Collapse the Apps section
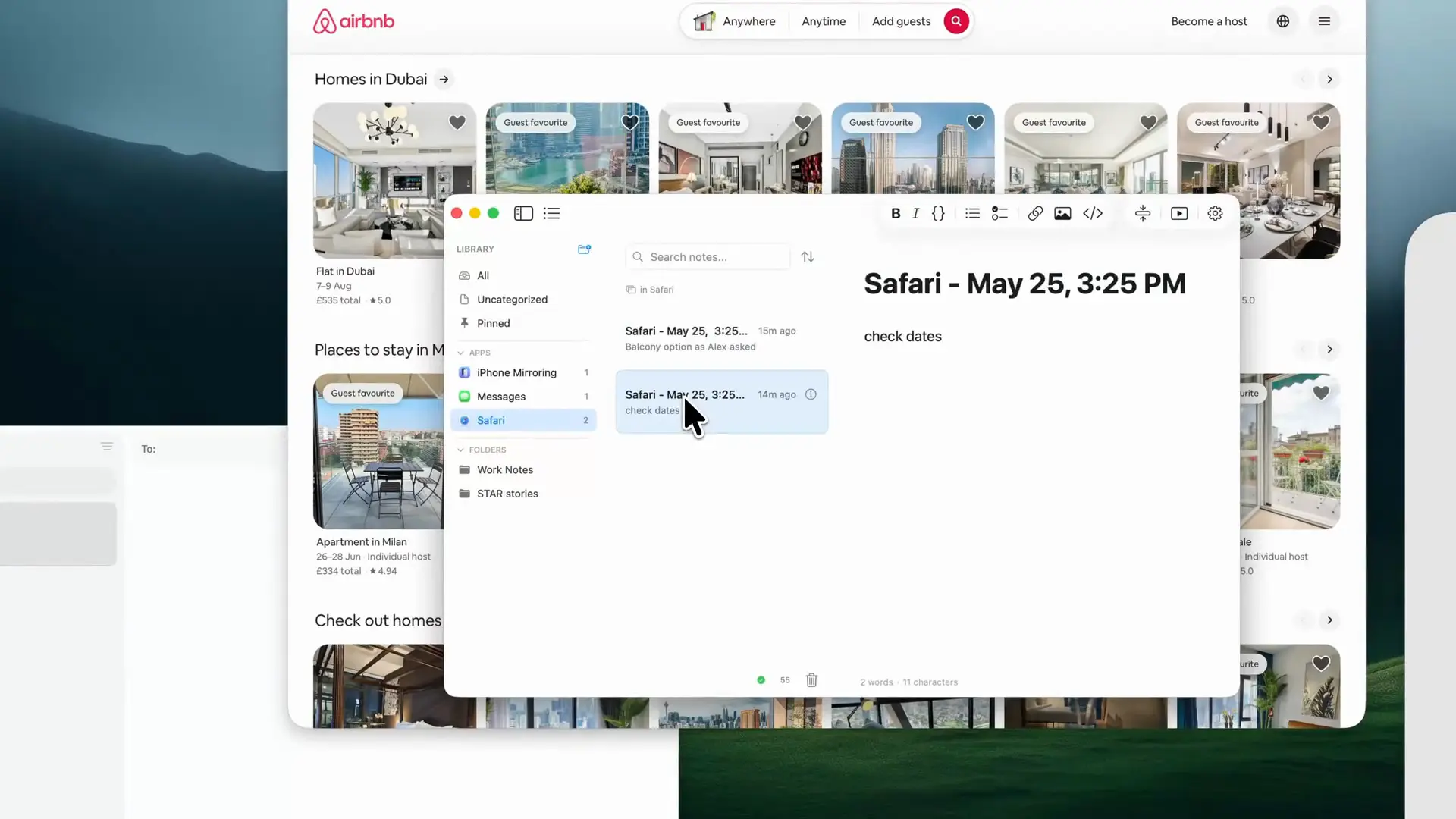 [x=460, y=353]
